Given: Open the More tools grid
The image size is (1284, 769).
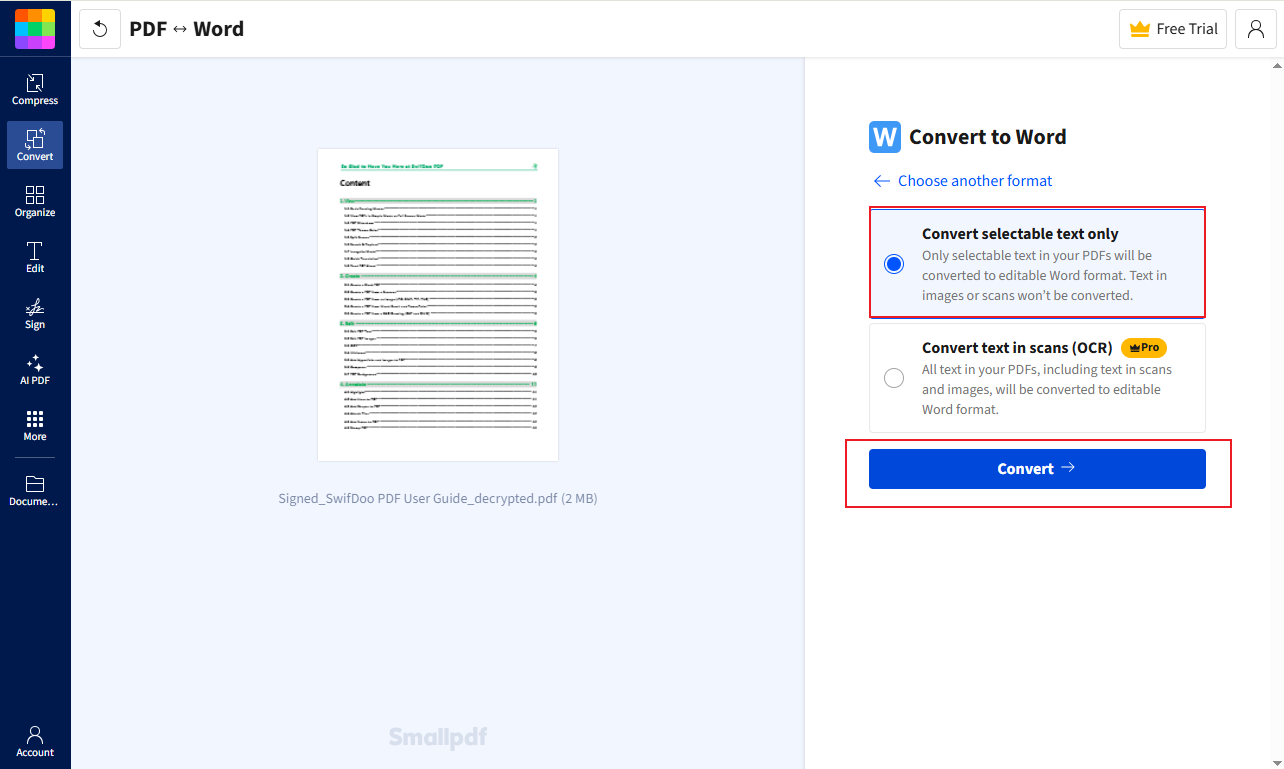Looking at the screenshot, I should click(35, 425).
